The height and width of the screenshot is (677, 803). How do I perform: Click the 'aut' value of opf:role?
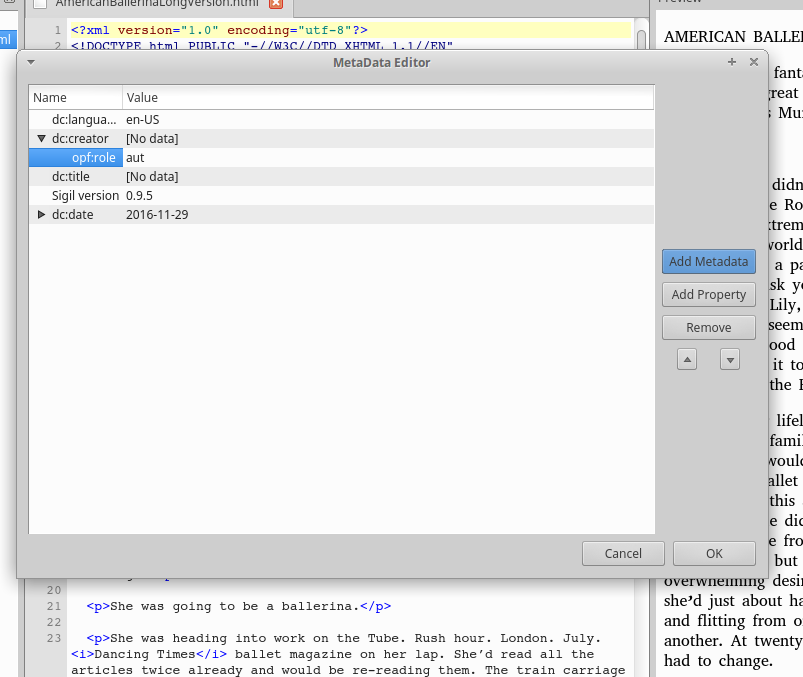pos(136,158)
